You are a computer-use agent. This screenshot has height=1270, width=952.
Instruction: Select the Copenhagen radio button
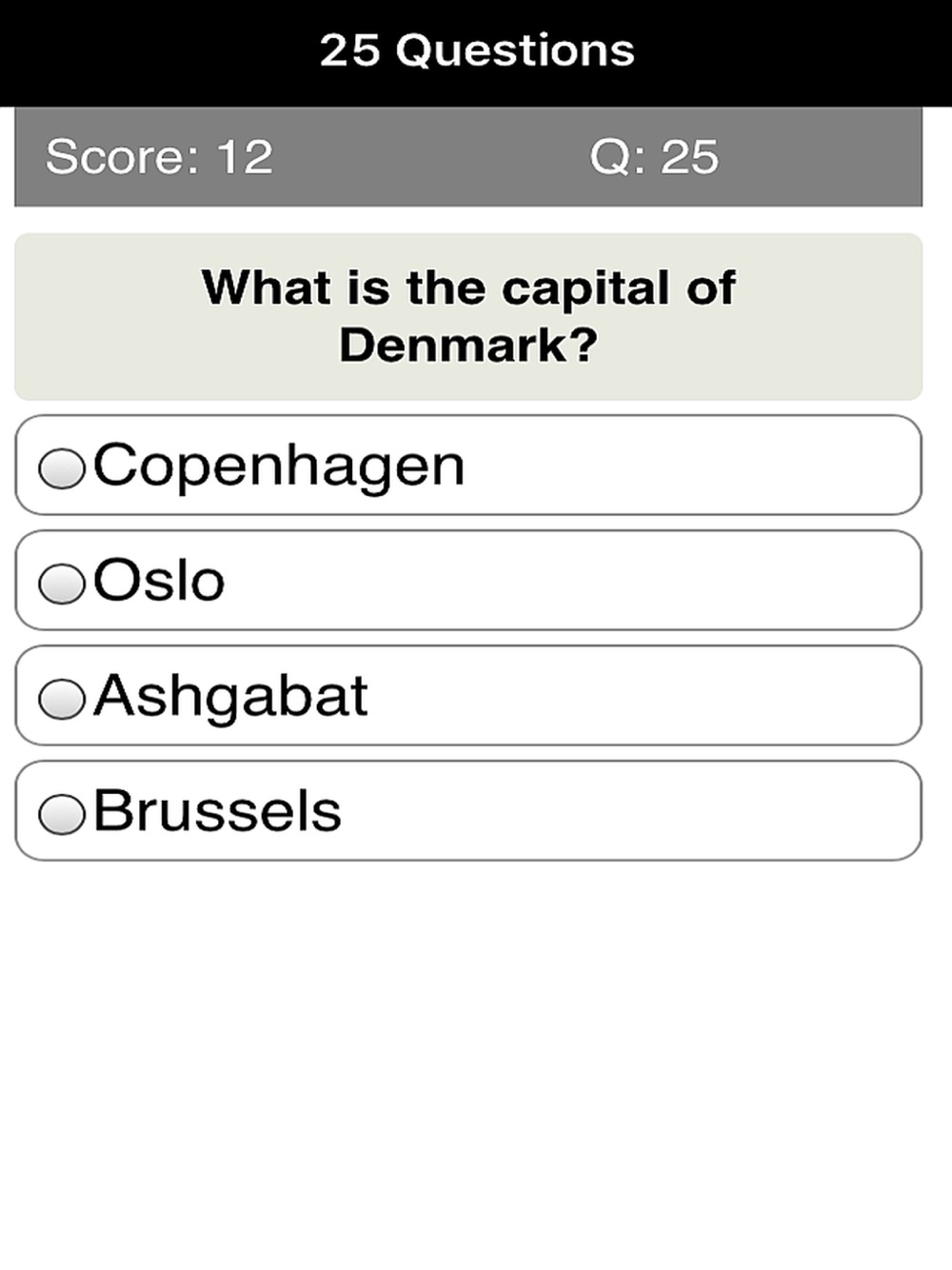[x=62, y=468]
